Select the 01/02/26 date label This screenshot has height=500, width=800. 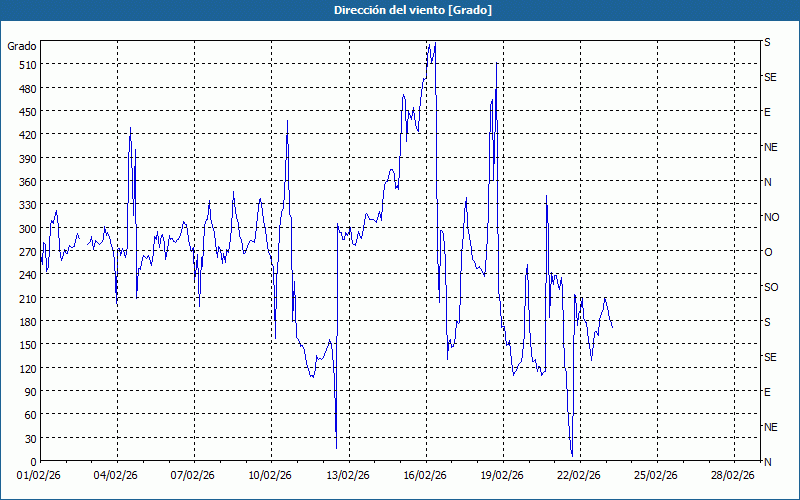pos(40,476)
